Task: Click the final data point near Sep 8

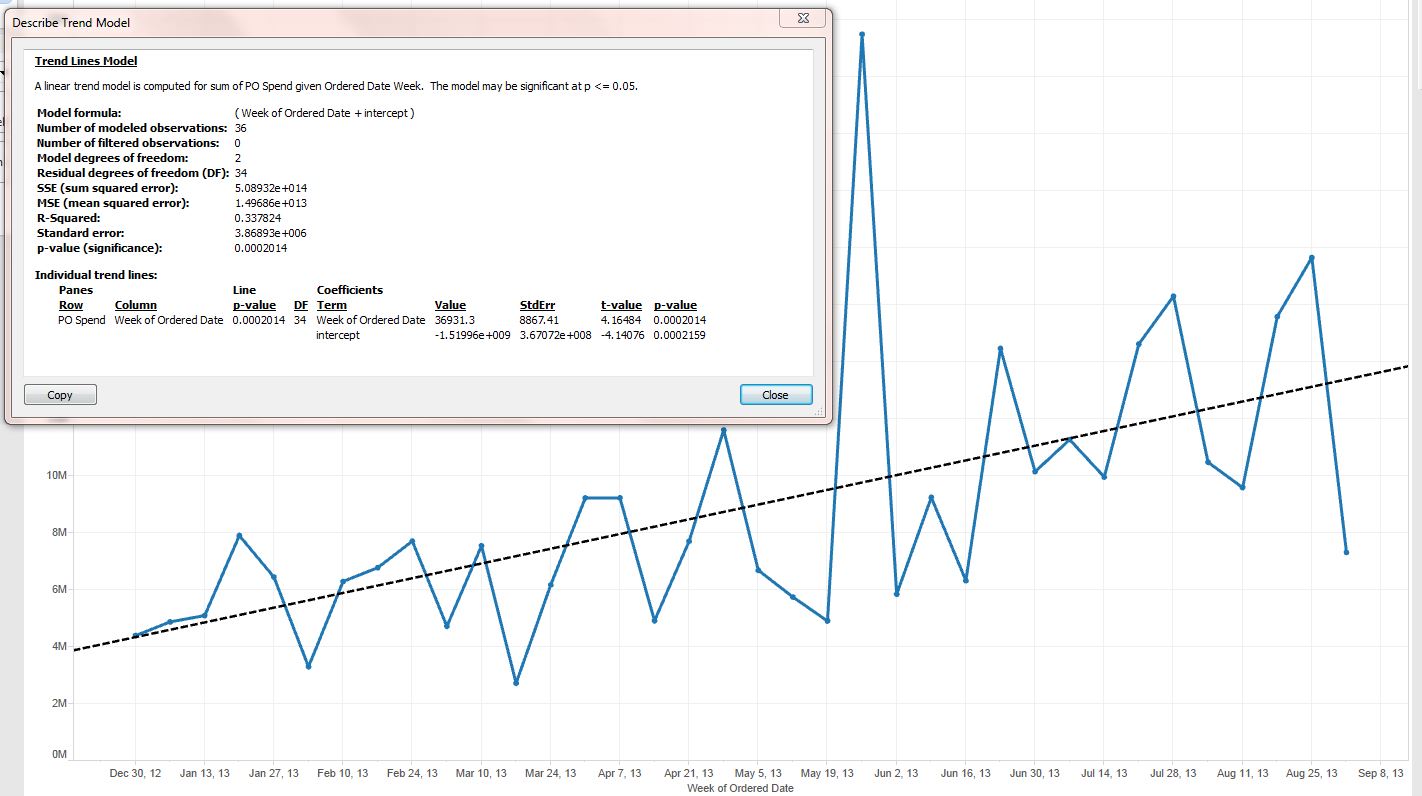Action: coord(1346,551)
